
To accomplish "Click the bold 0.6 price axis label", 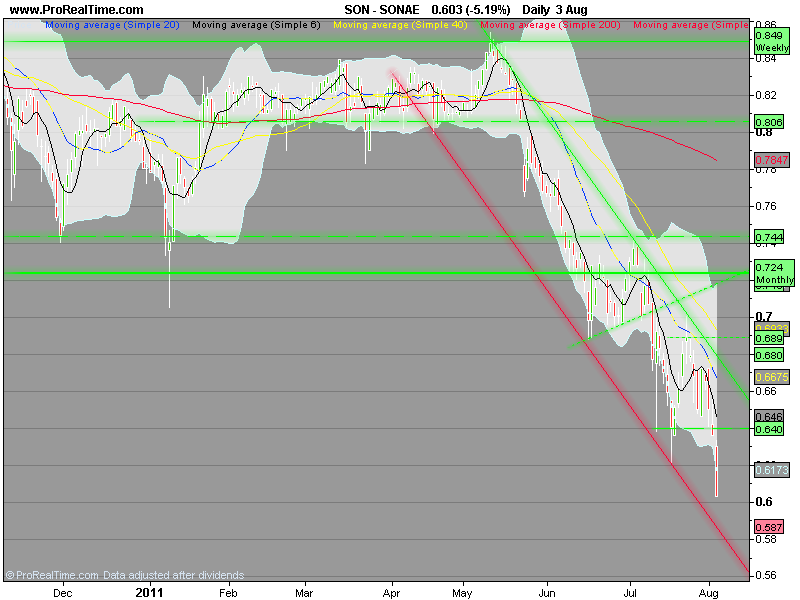I will [764, 502].
